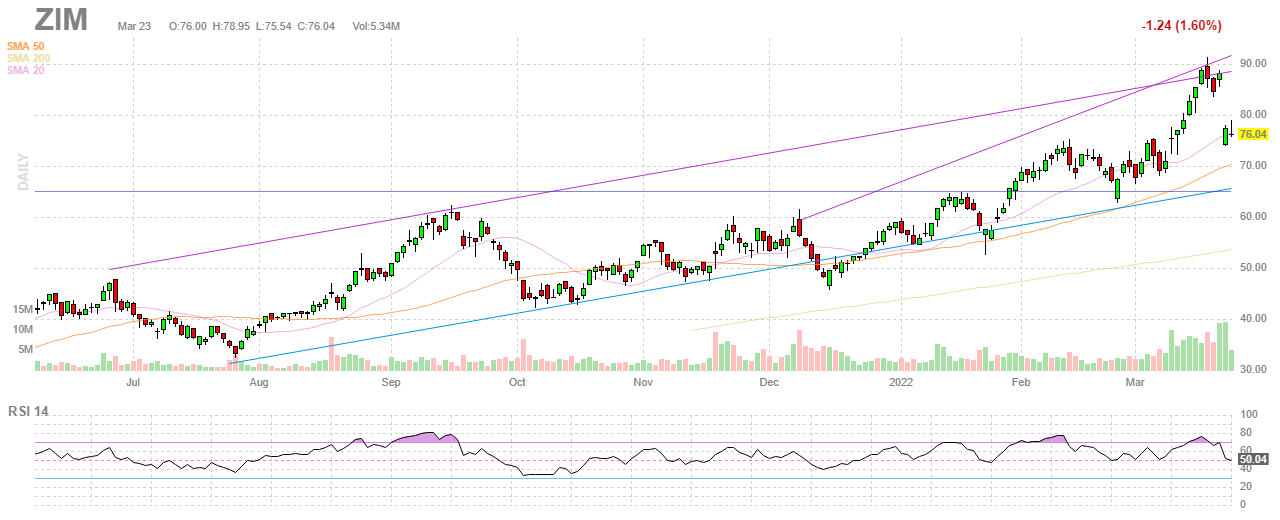The height and width of the screenshot is (520, 1280).
Task: Click the 15M volume axis label
Action: (x=24, y=310)
